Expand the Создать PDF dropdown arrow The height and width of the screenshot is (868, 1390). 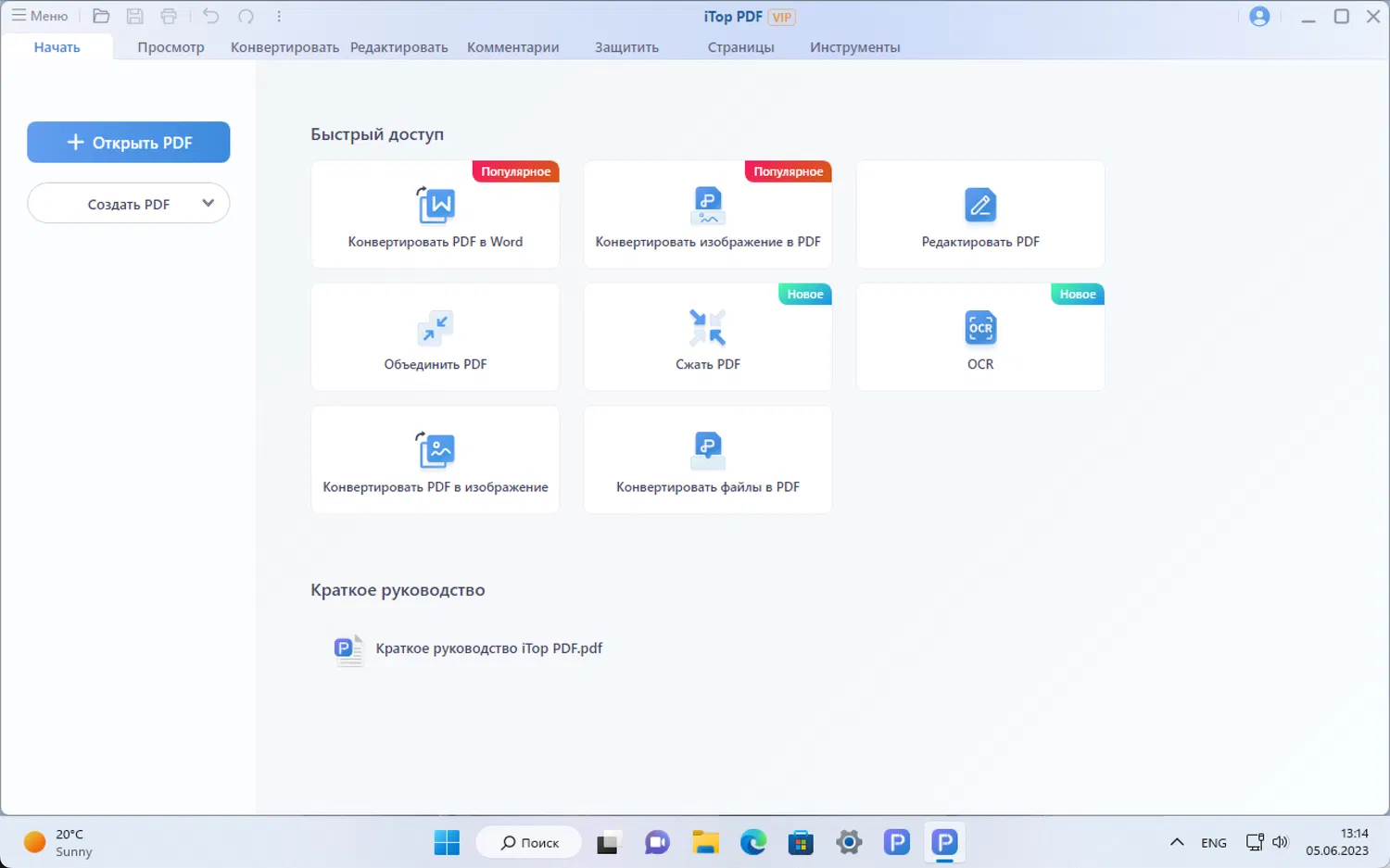pyautogui.click(x=208, y=203)
